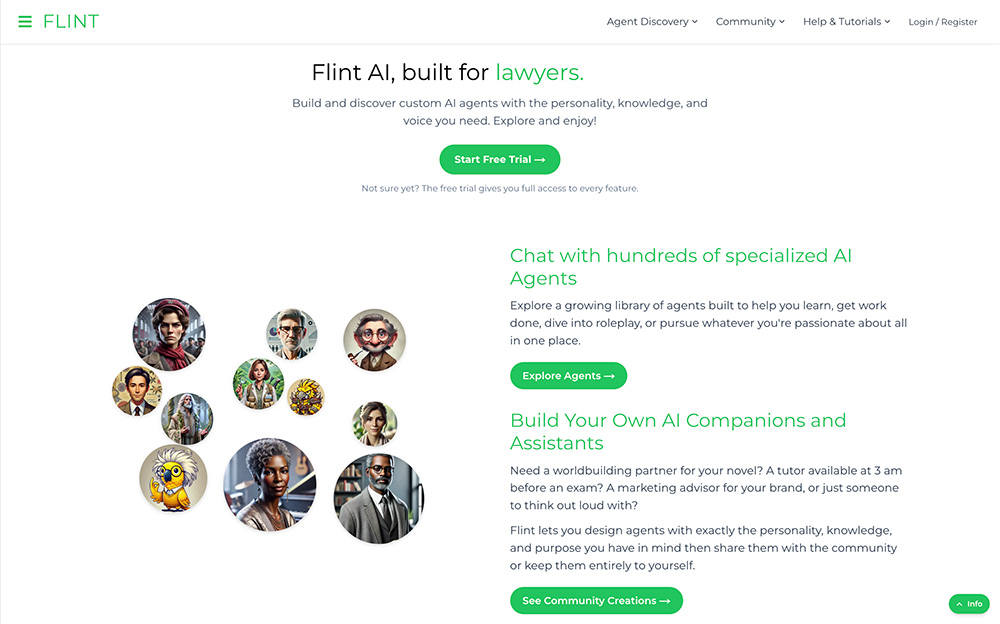Select the yellow parrot professor avatar
1000x624 pixels.
pyautogui.click(x=173, y=479)
